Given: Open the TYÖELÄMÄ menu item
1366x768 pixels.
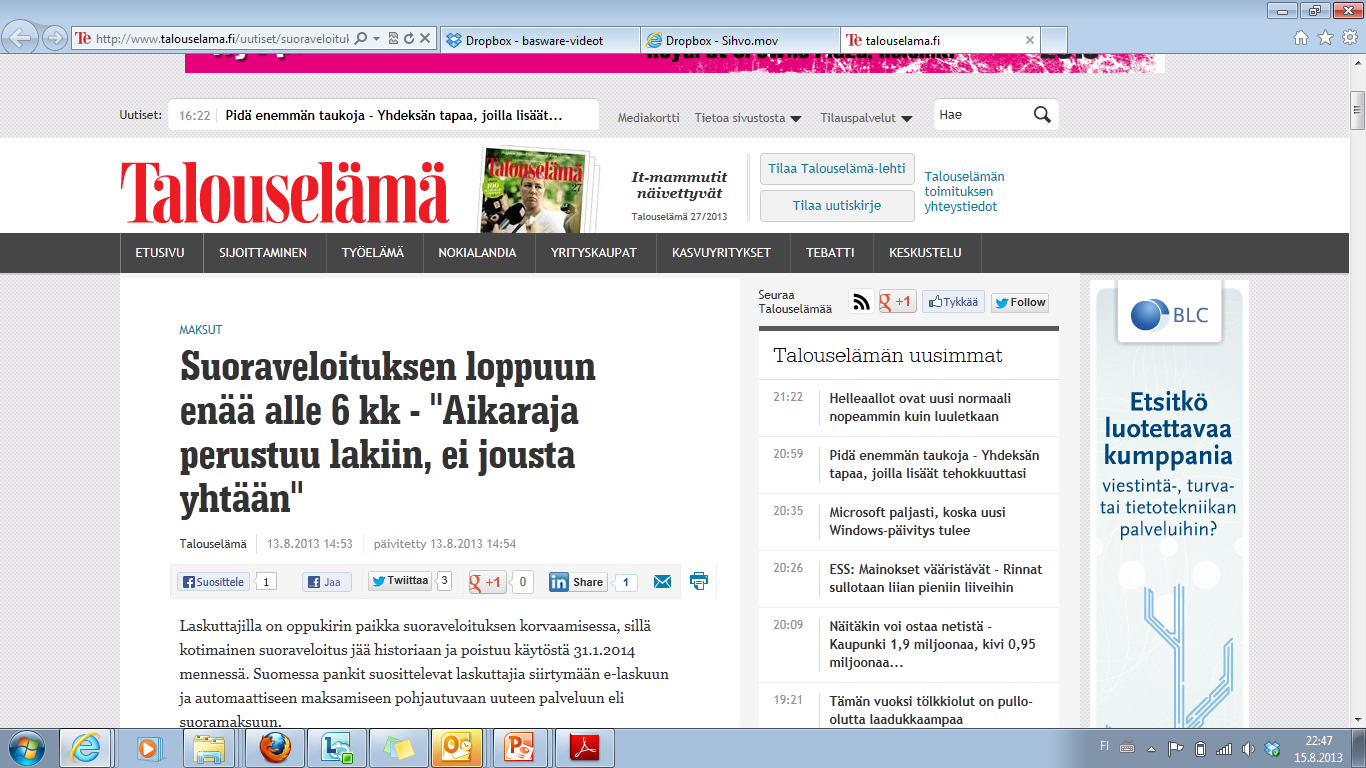Looking at the screenshot, I should [x=373, y=253].
